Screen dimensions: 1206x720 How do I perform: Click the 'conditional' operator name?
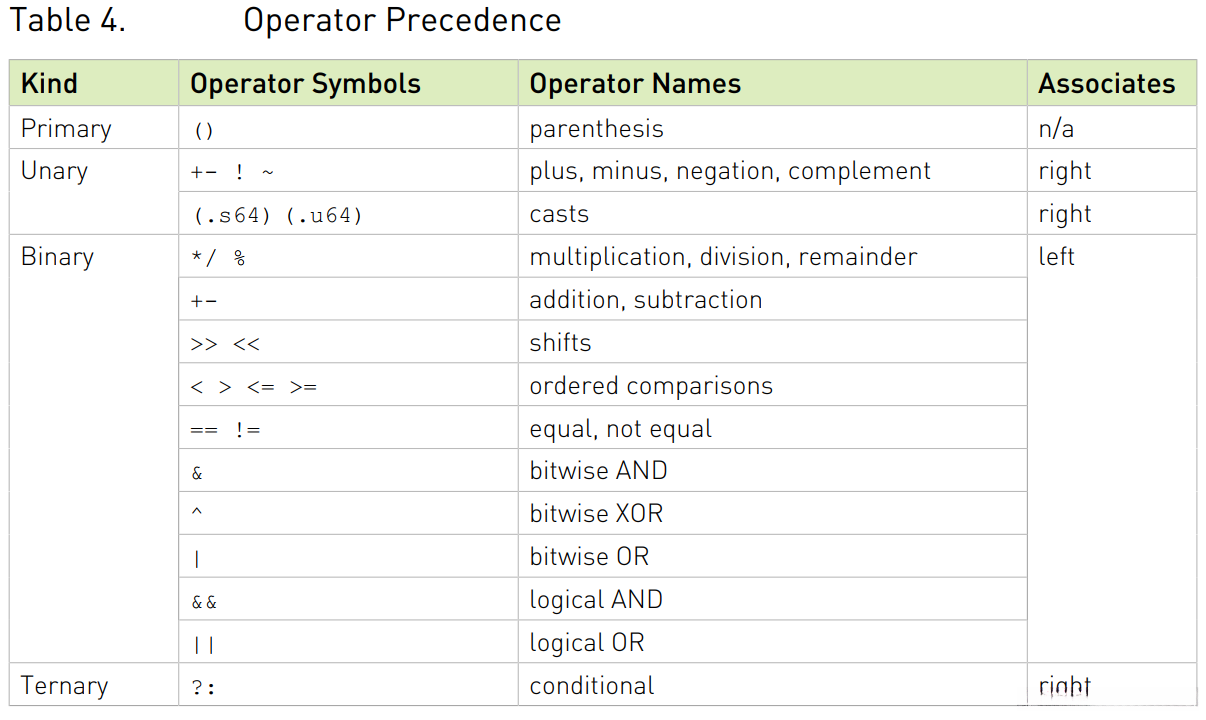[592, 686]
